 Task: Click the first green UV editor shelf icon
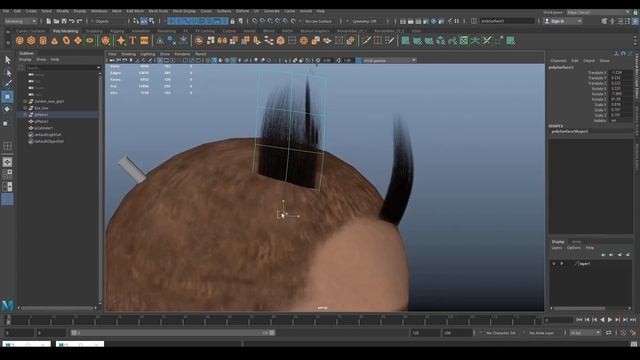[405, 40]
